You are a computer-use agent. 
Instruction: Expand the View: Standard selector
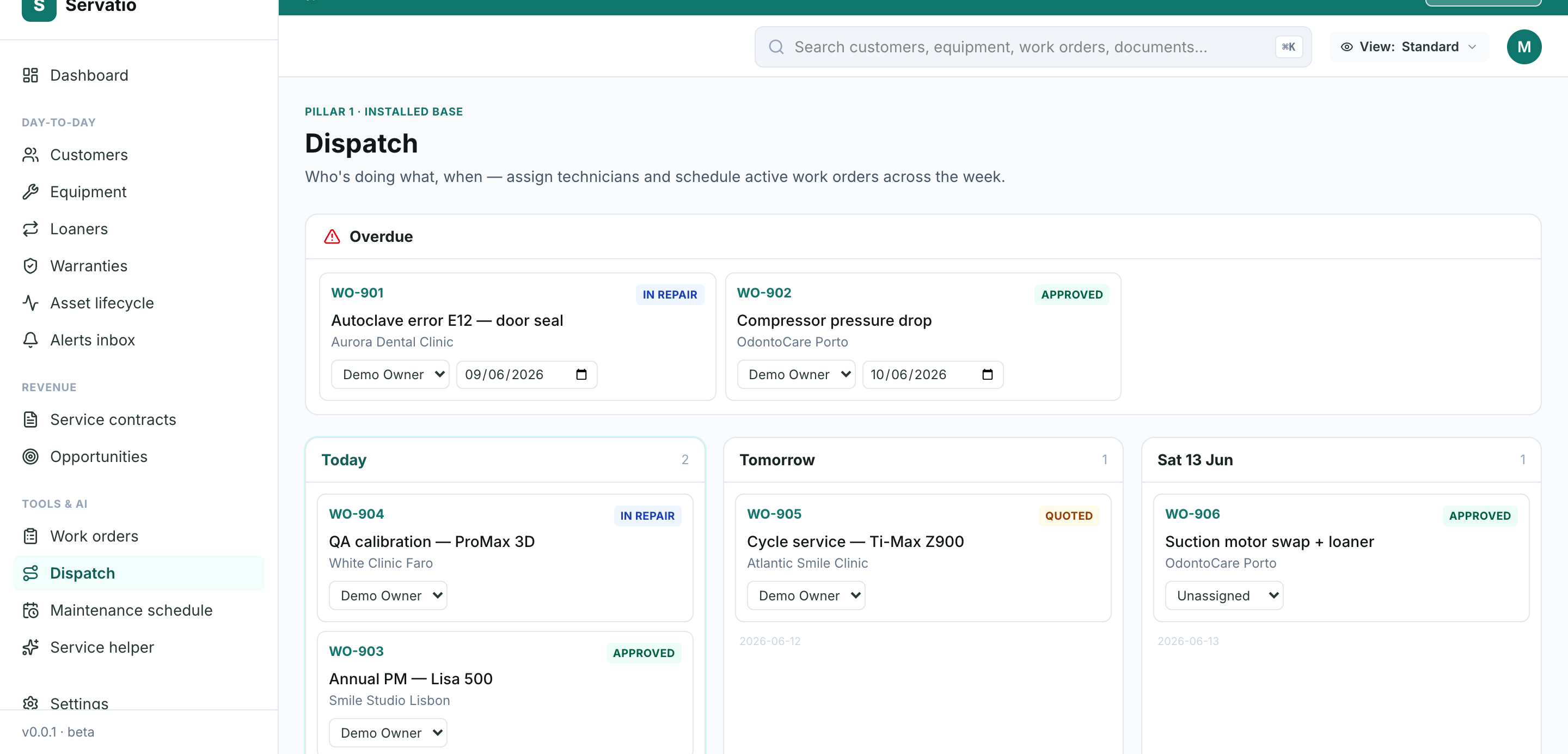[1408, 47]
